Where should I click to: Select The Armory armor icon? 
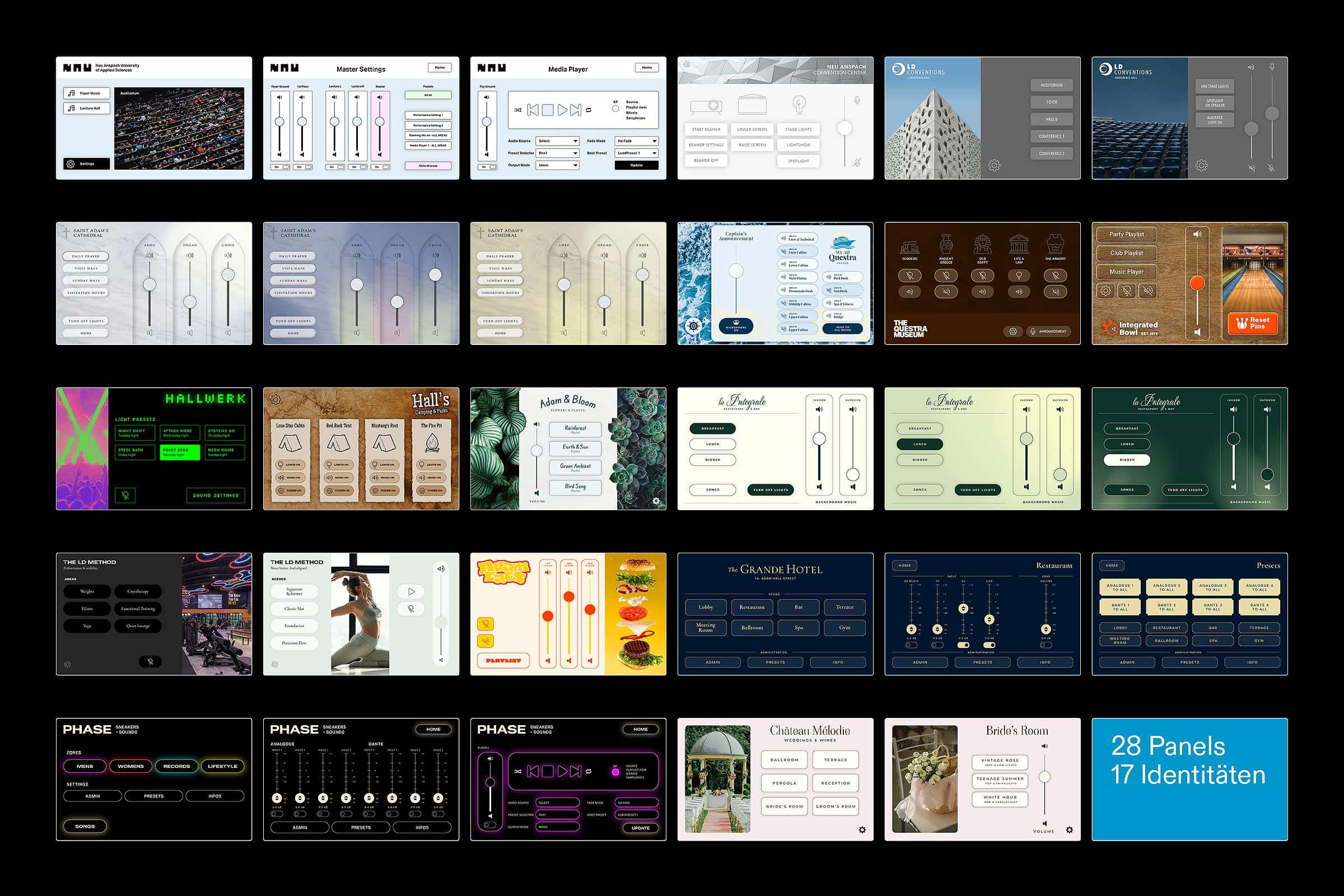[x=1056, y=245]
